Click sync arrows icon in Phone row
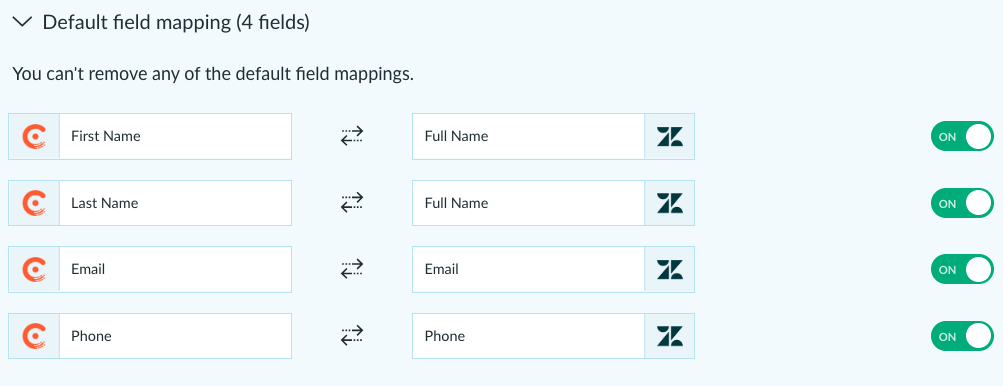This screenshot has width=1003, height=386. 352,336
